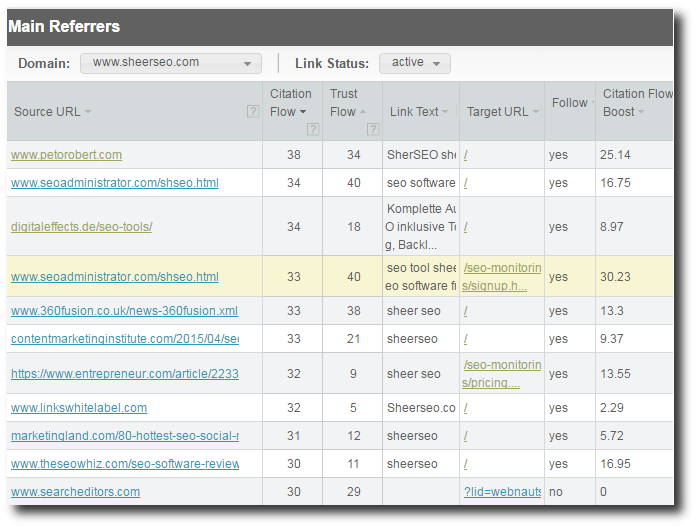Open the Link Status dropdown showing active
This screenshot has width=697, height=528.
[x=415, y=63]
